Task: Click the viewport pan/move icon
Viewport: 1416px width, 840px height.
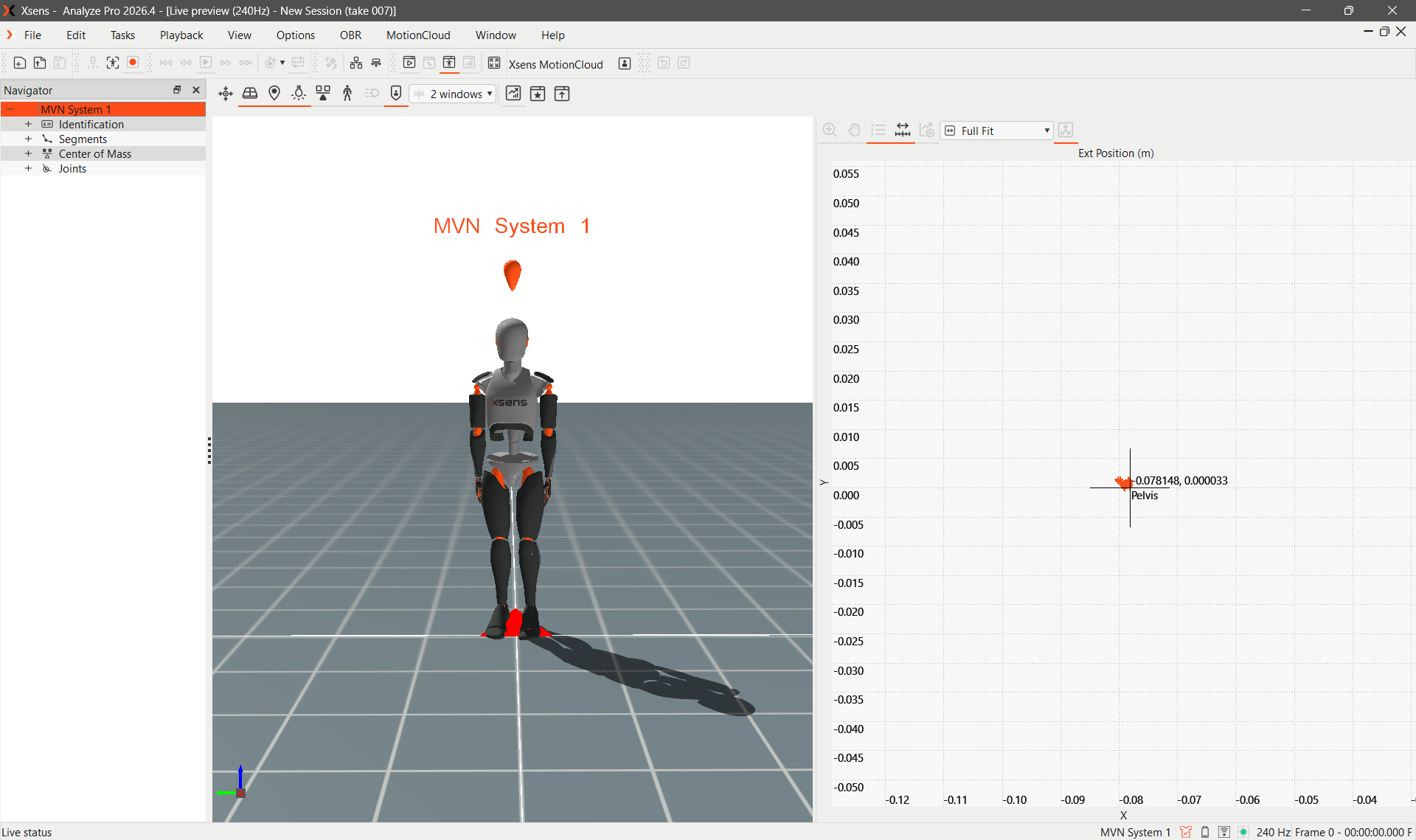Action: click(226, 94)
